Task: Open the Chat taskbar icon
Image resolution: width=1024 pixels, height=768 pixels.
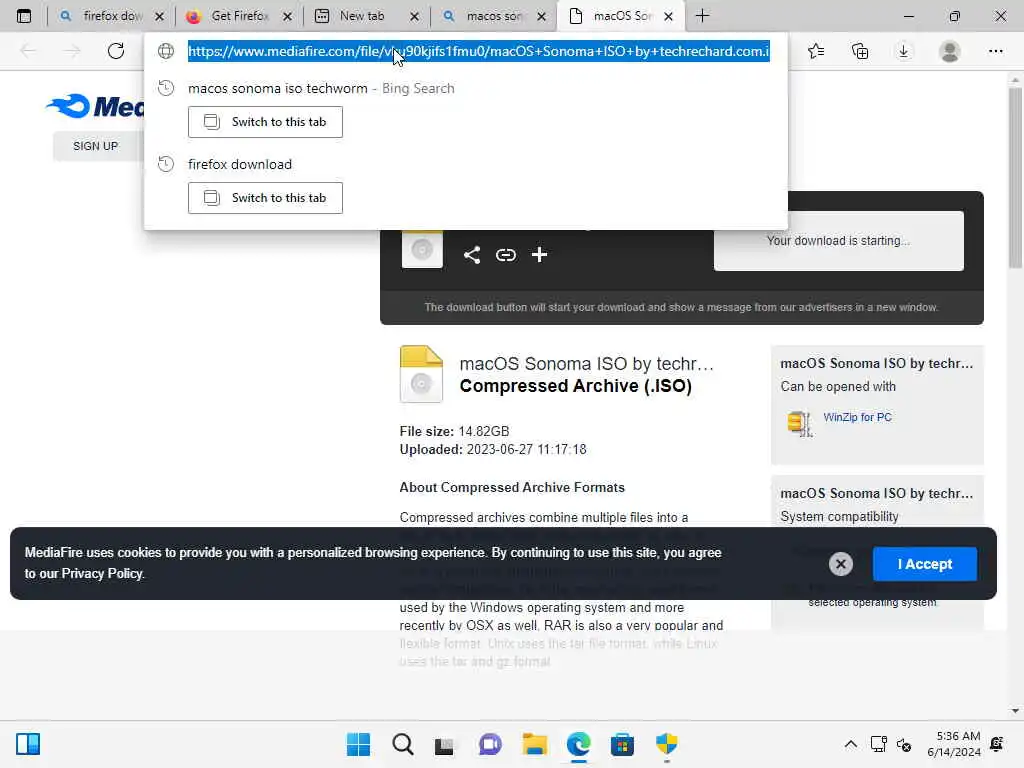Action: [x=490, y=744]
